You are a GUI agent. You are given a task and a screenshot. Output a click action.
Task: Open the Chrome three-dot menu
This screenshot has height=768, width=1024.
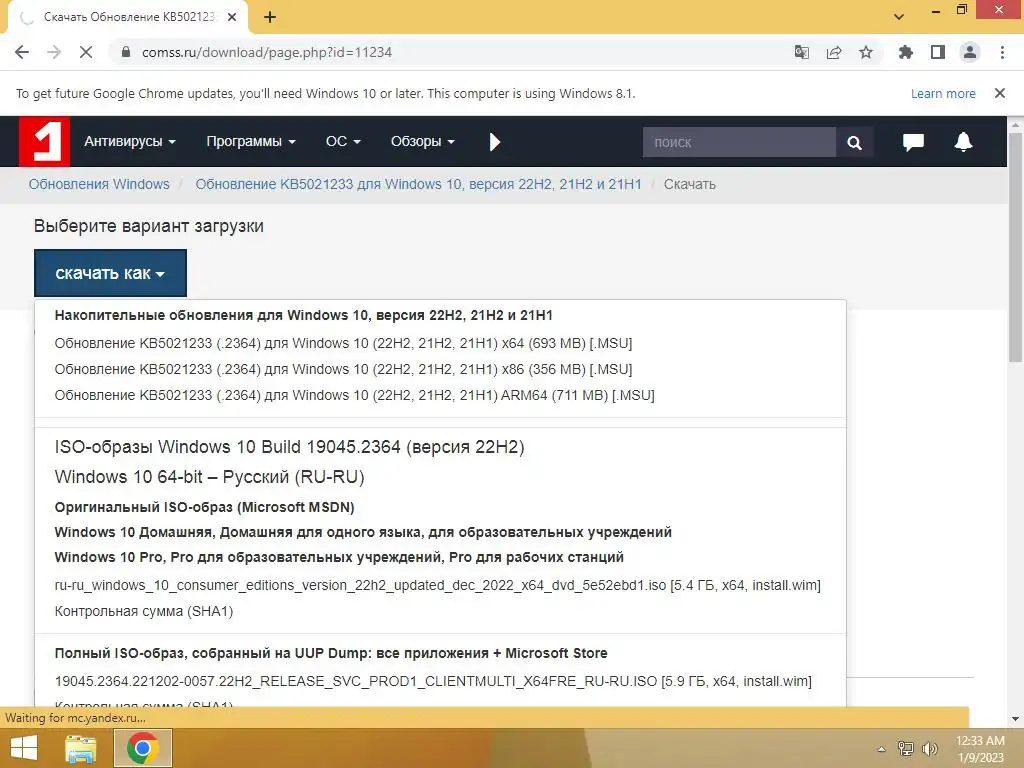[x=1002, y=52]
